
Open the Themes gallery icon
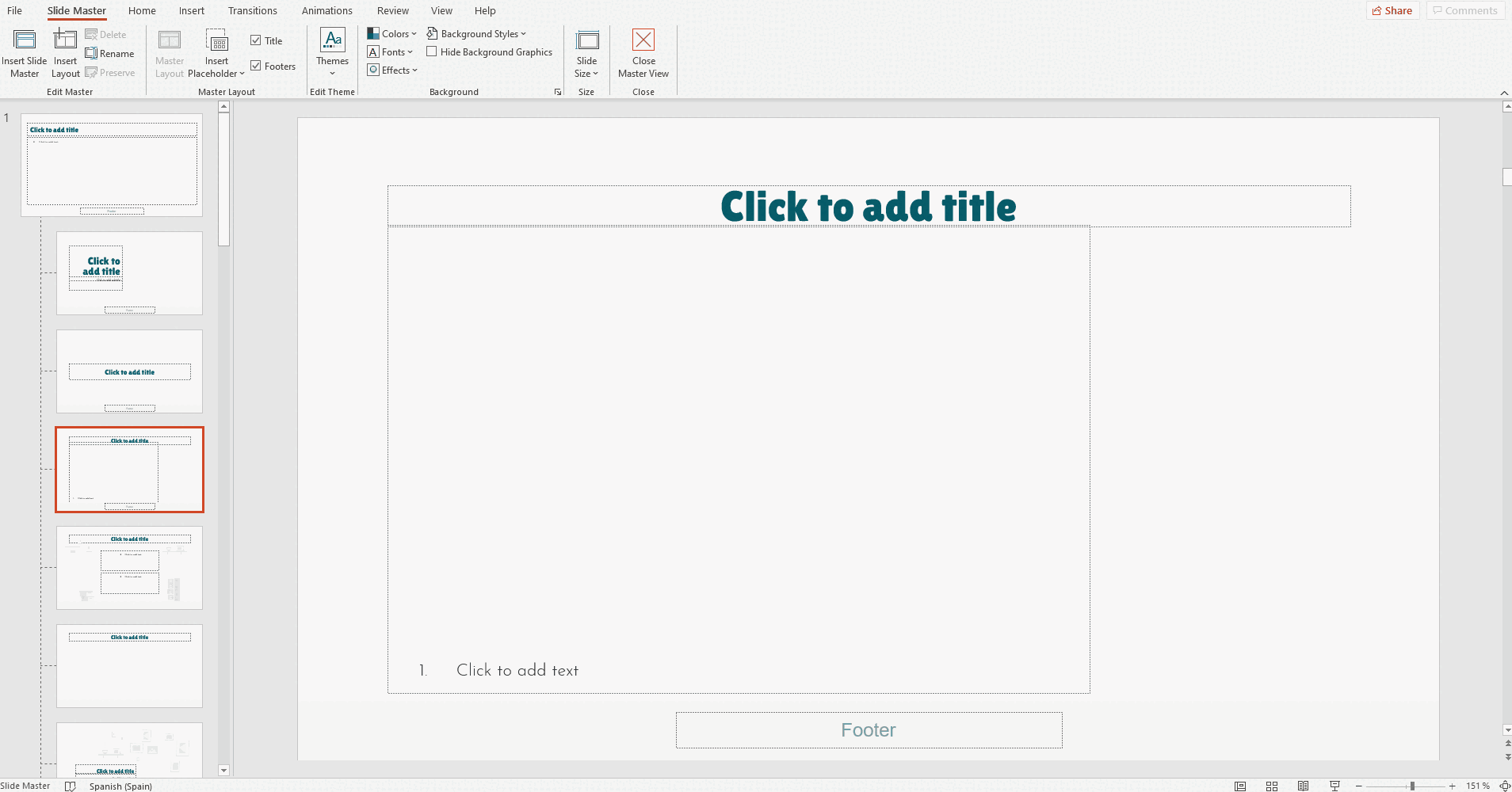pyautogui.click(x=332, y=40)
